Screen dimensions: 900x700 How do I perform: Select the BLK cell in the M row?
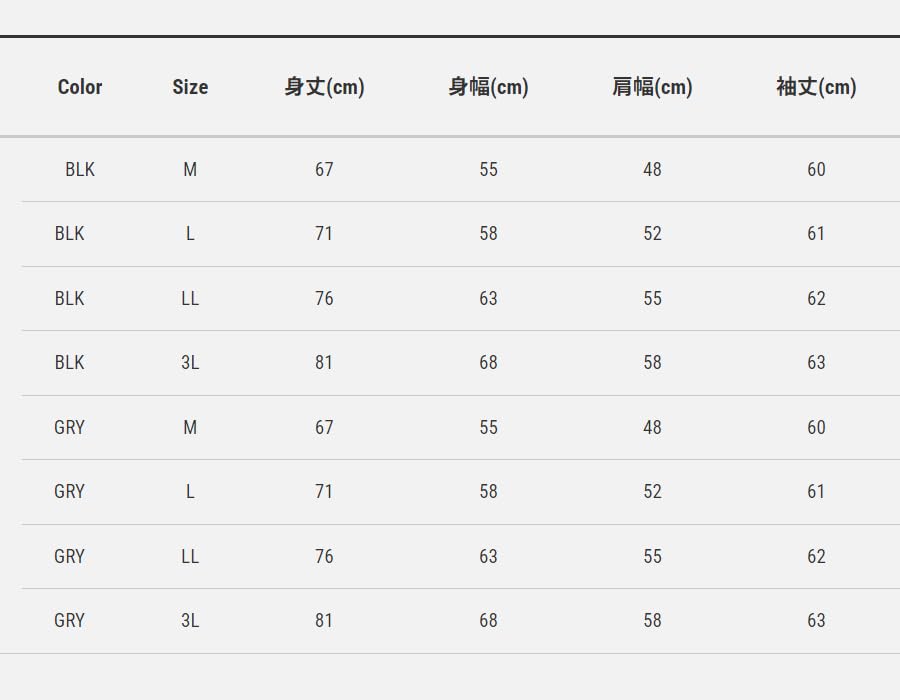tap(80, 170)
